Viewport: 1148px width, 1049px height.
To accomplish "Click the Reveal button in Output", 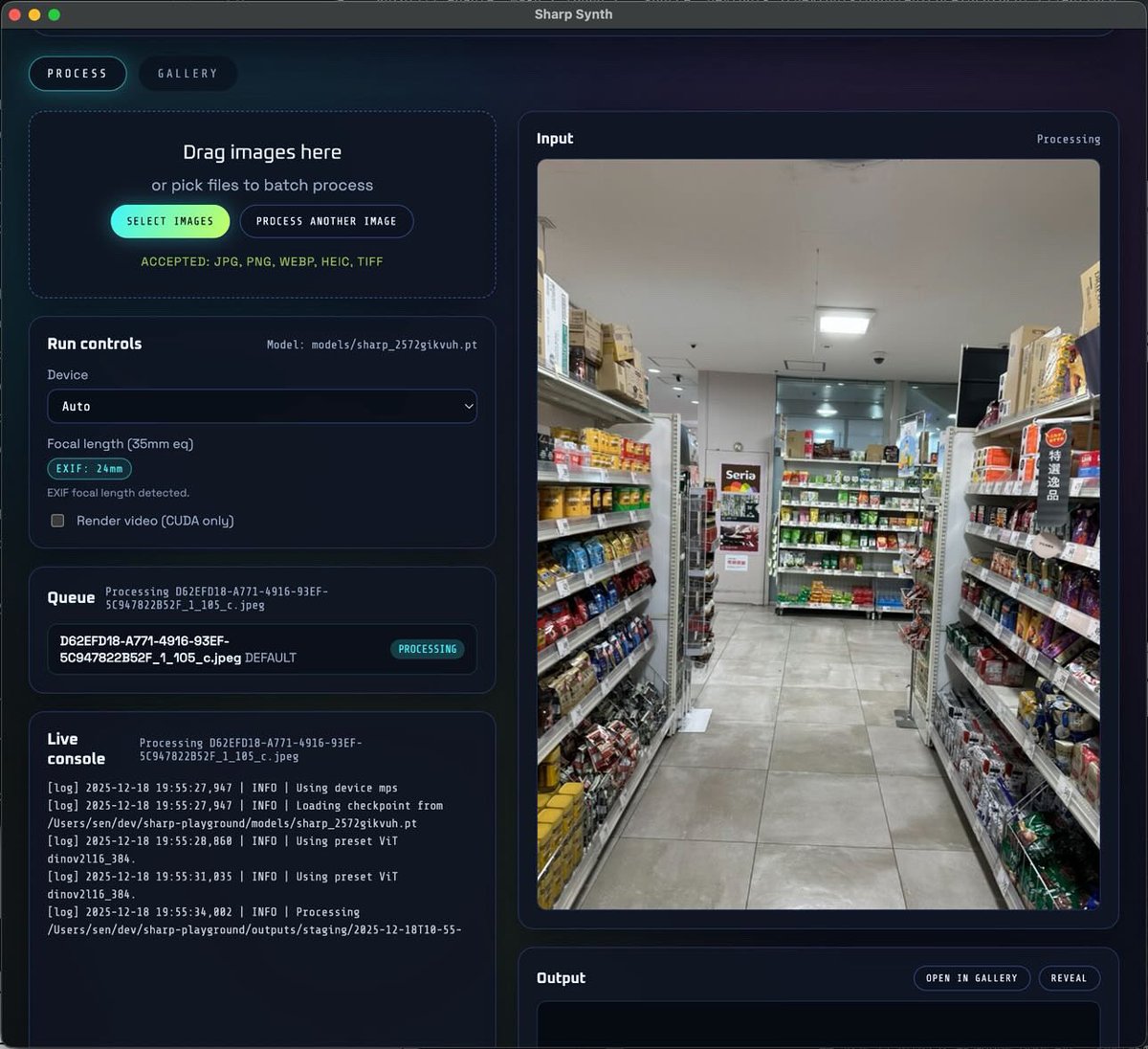I will [1069, 978].
